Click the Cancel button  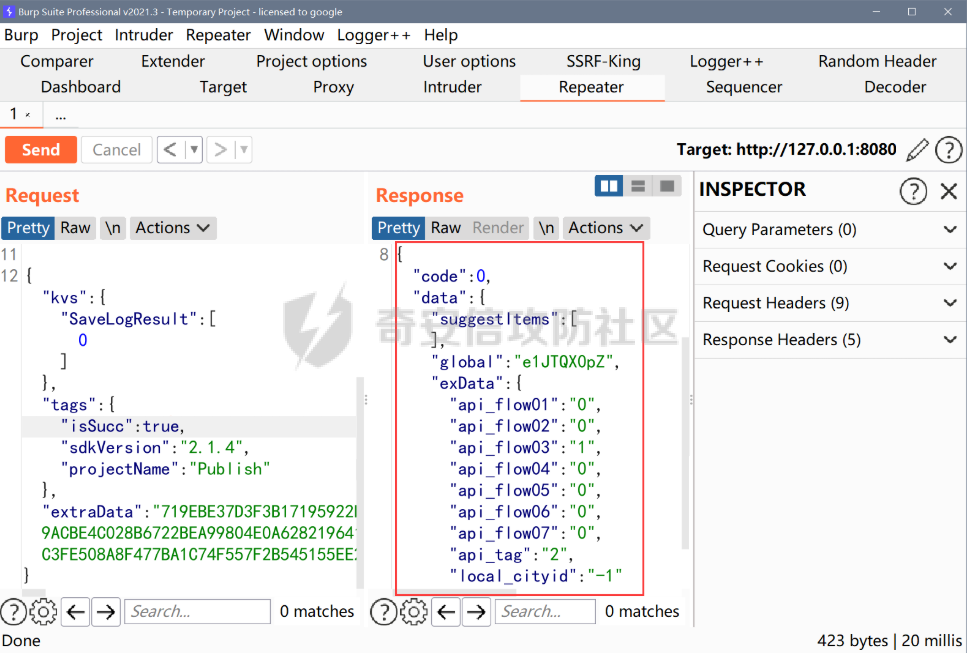(x=117, y=150)
